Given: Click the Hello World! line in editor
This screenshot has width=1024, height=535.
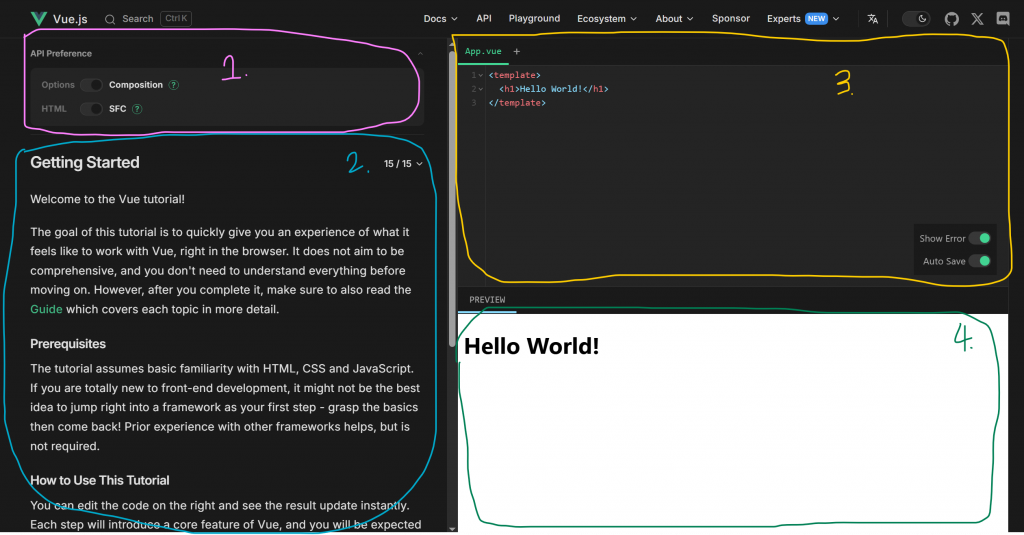Looking at the screenshot, I should (x=554, y=89).
